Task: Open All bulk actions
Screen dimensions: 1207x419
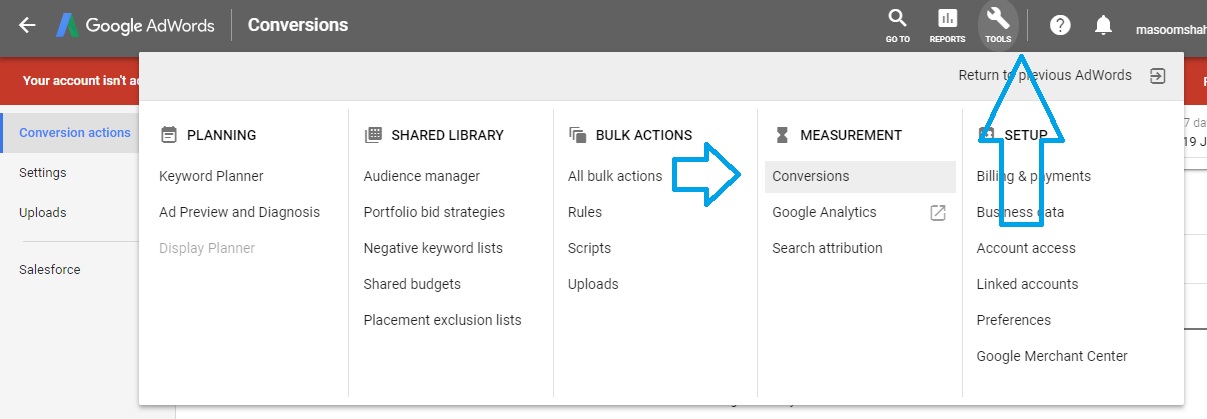Action: [x=615, y=176]
